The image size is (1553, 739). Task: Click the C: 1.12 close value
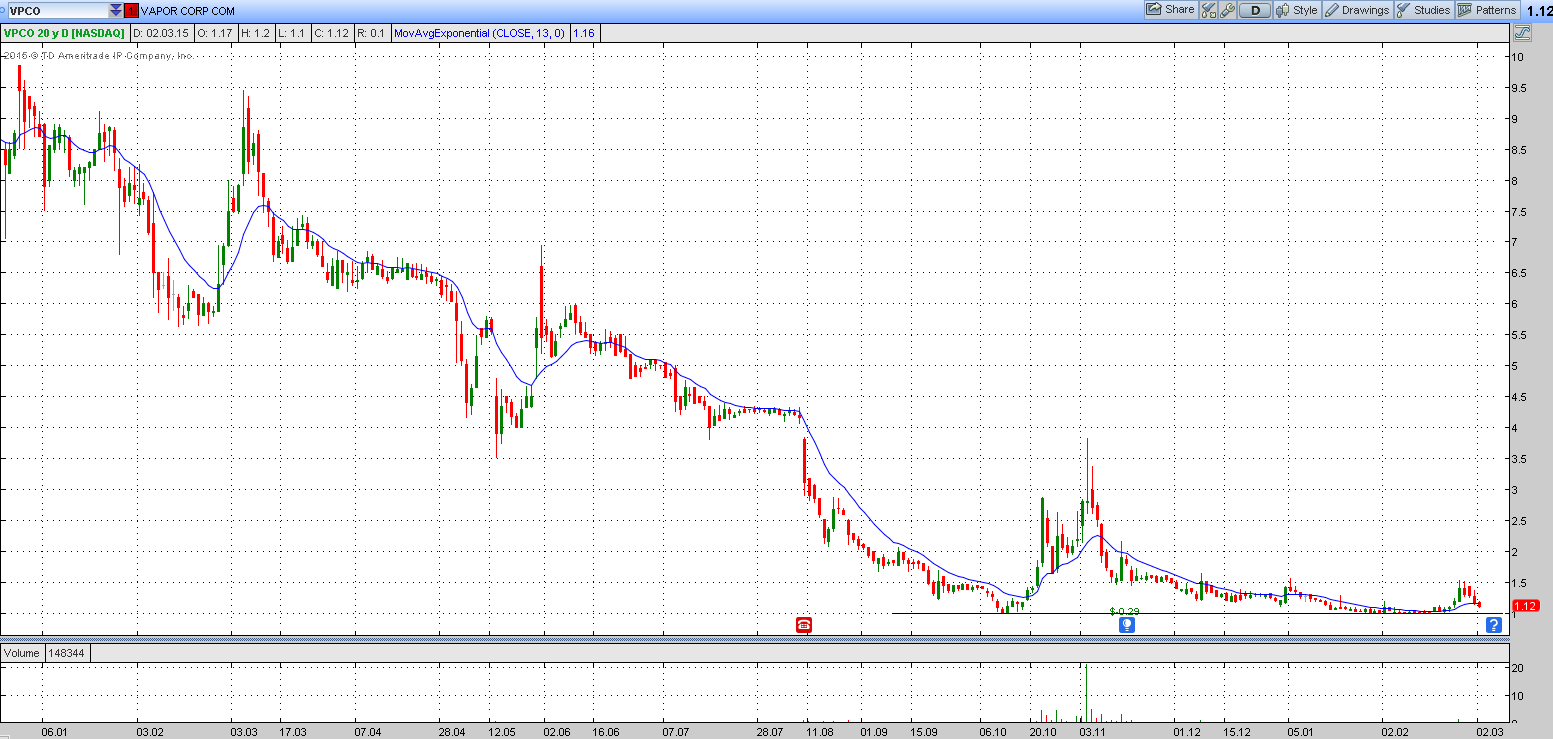332,33
